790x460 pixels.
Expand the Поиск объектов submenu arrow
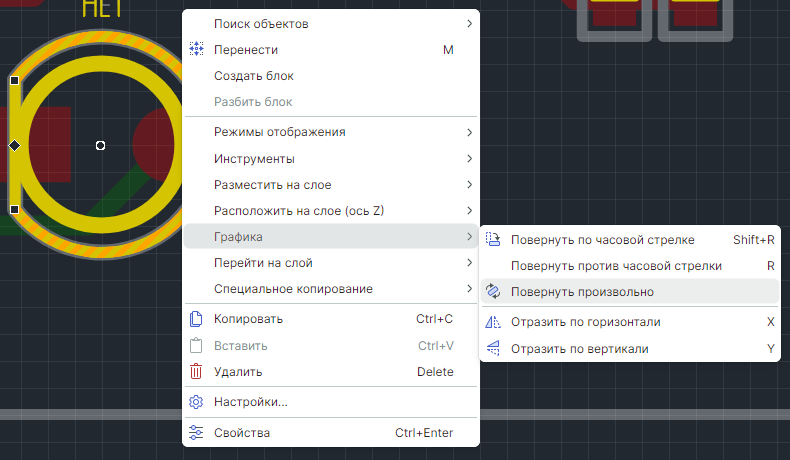(x=469, y=24)
